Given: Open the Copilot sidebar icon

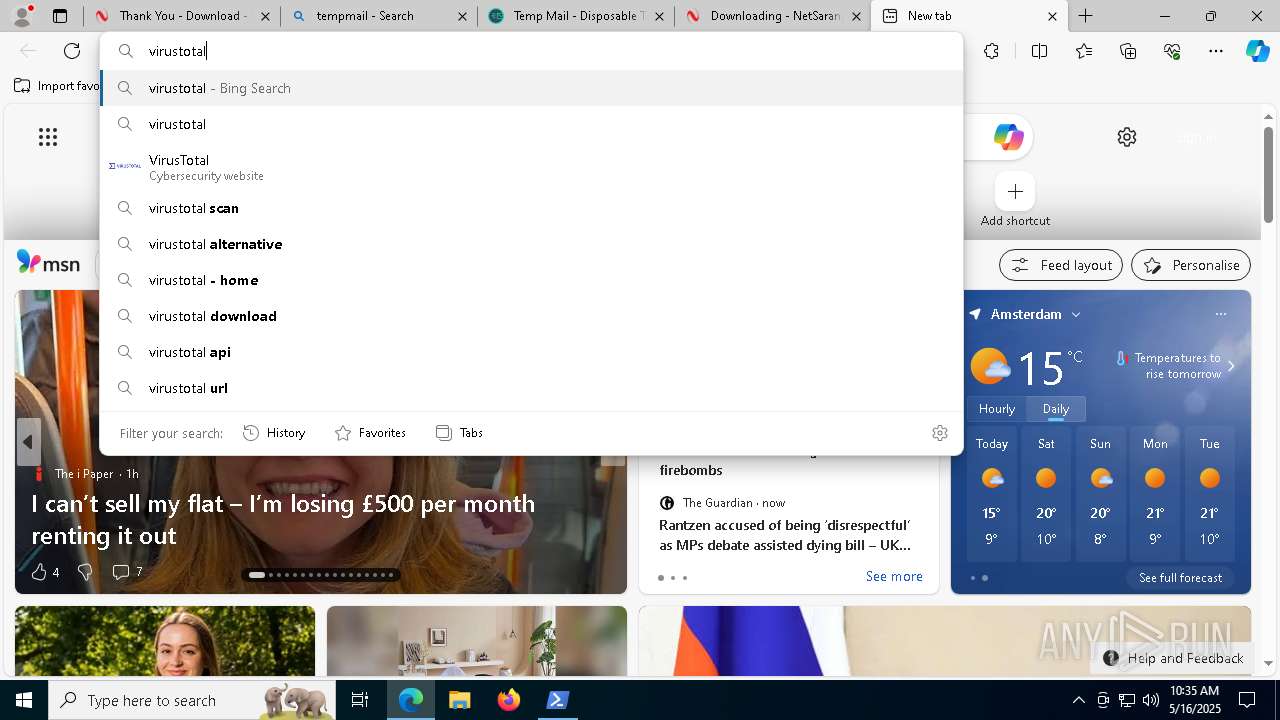Looking at the screenshot, I should [x=1257, y=51].
